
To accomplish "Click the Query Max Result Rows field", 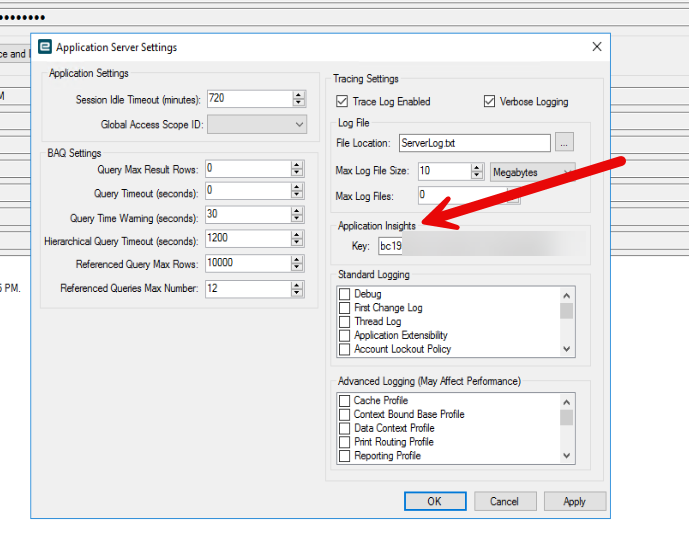I will [248, 169].
